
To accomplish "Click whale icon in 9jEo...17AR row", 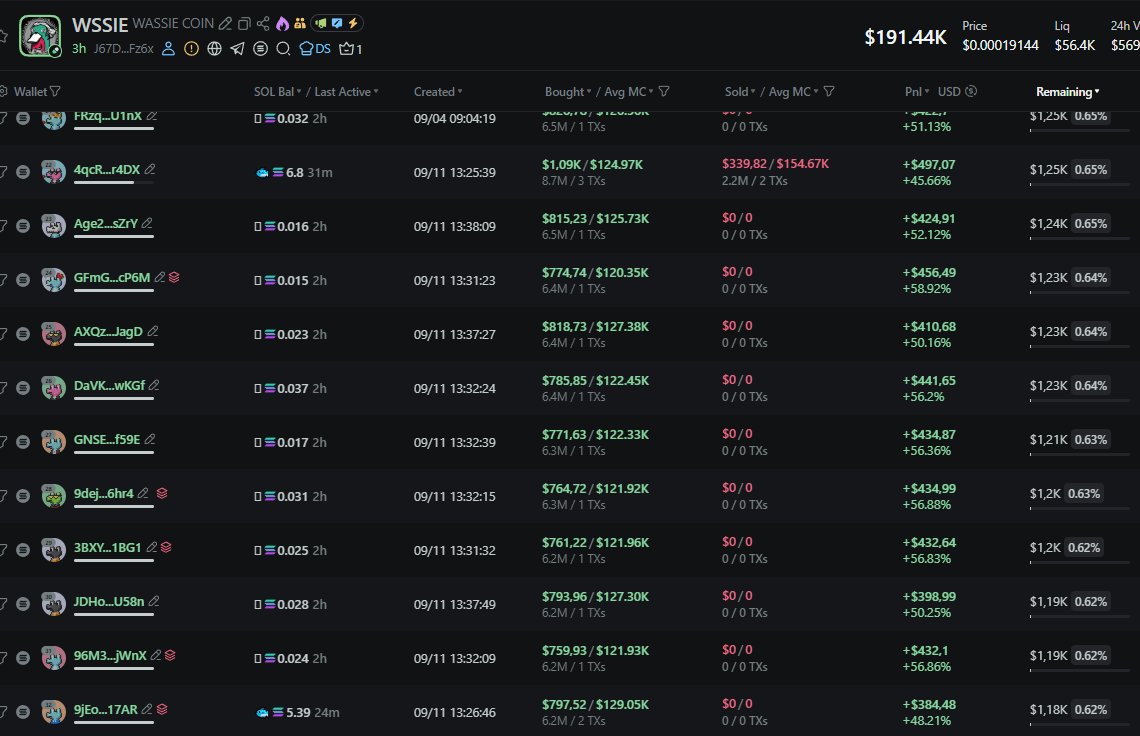I will coord(262,713).
